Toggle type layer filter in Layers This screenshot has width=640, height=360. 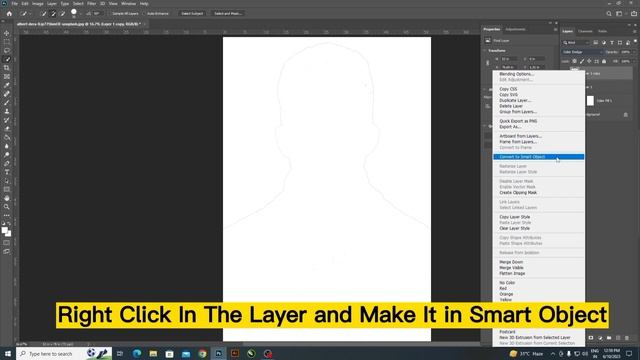[612, 42]
